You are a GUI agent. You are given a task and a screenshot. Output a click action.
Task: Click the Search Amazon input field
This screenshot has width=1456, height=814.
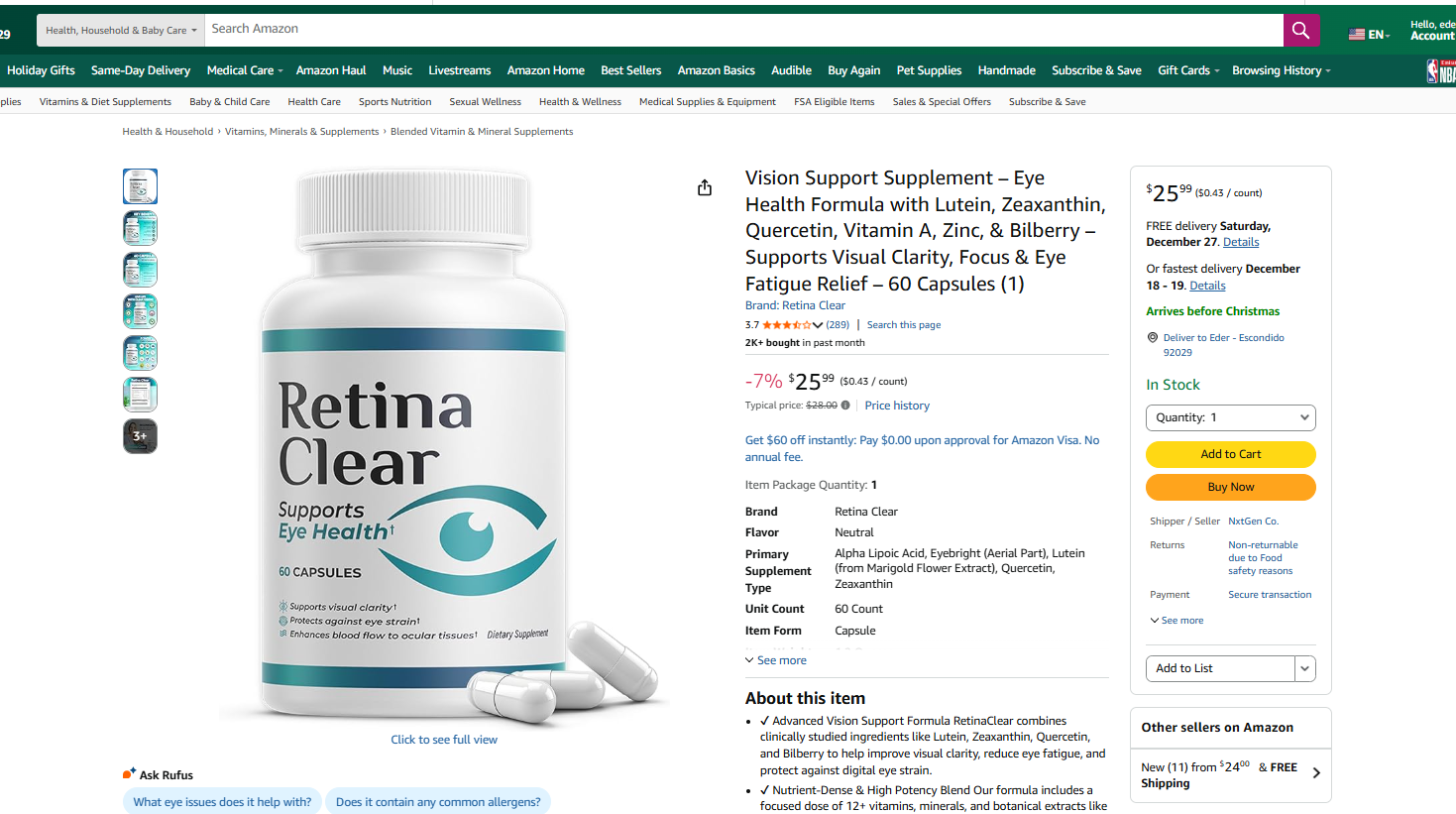743,31
